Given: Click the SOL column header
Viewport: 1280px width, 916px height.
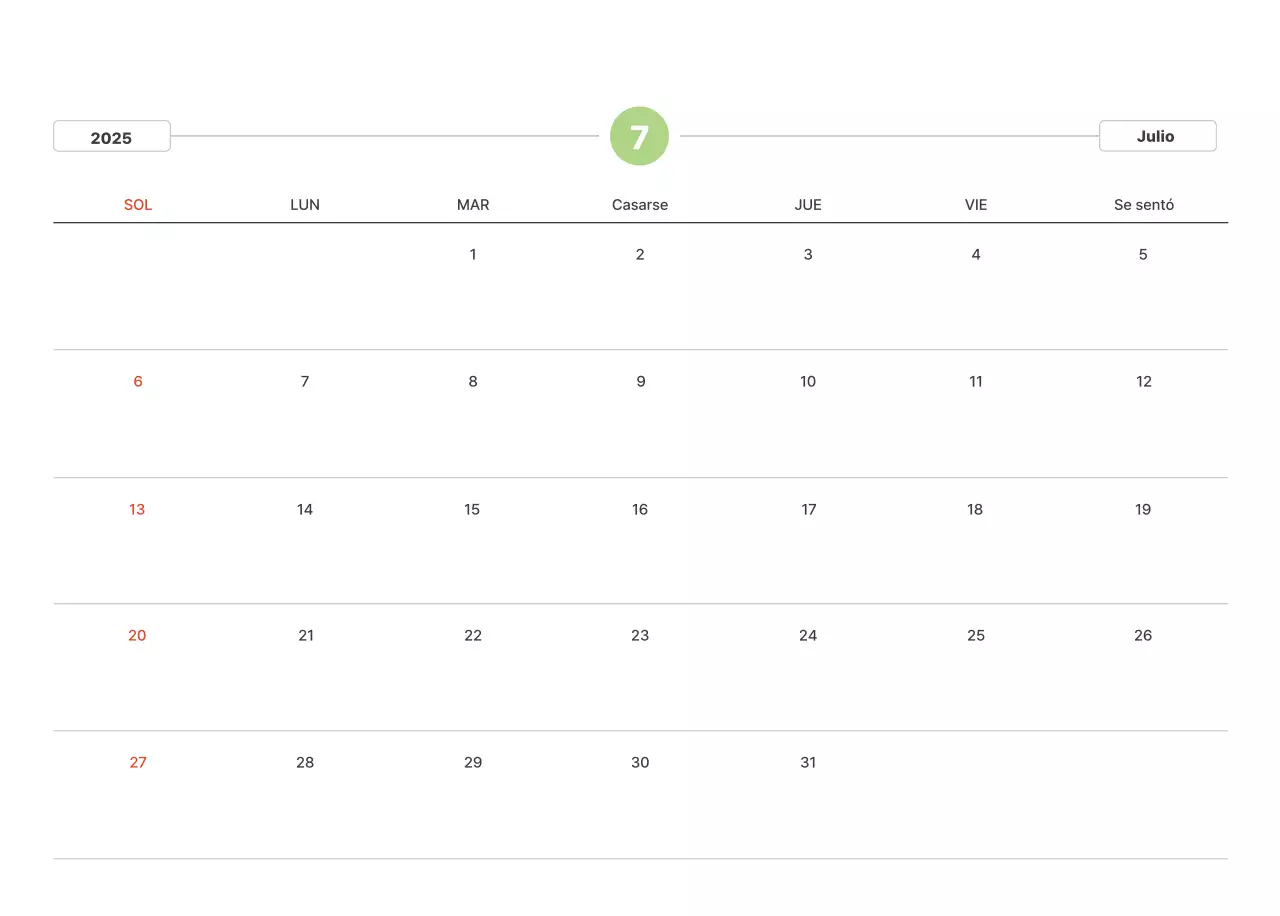Looking at the screenshot, I should click(138, 205).
